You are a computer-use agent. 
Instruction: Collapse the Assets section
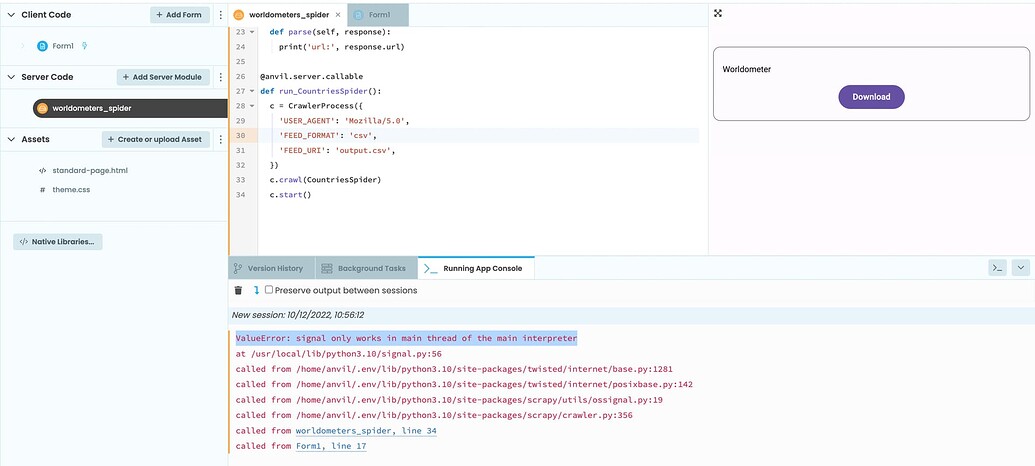(11, 139)
